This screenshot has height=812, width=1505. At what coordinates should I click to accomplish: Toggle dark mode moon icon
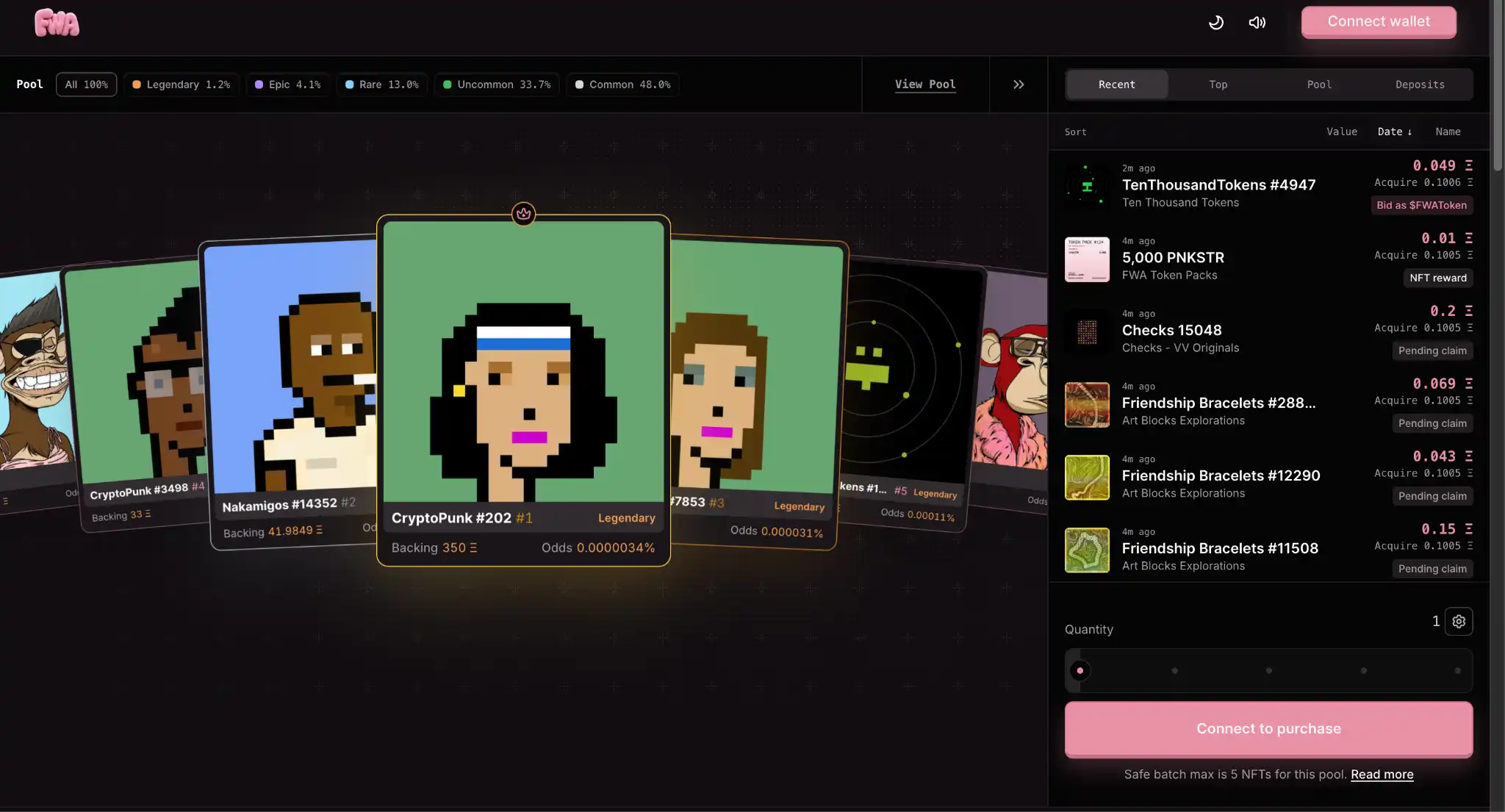[1216, 22]
